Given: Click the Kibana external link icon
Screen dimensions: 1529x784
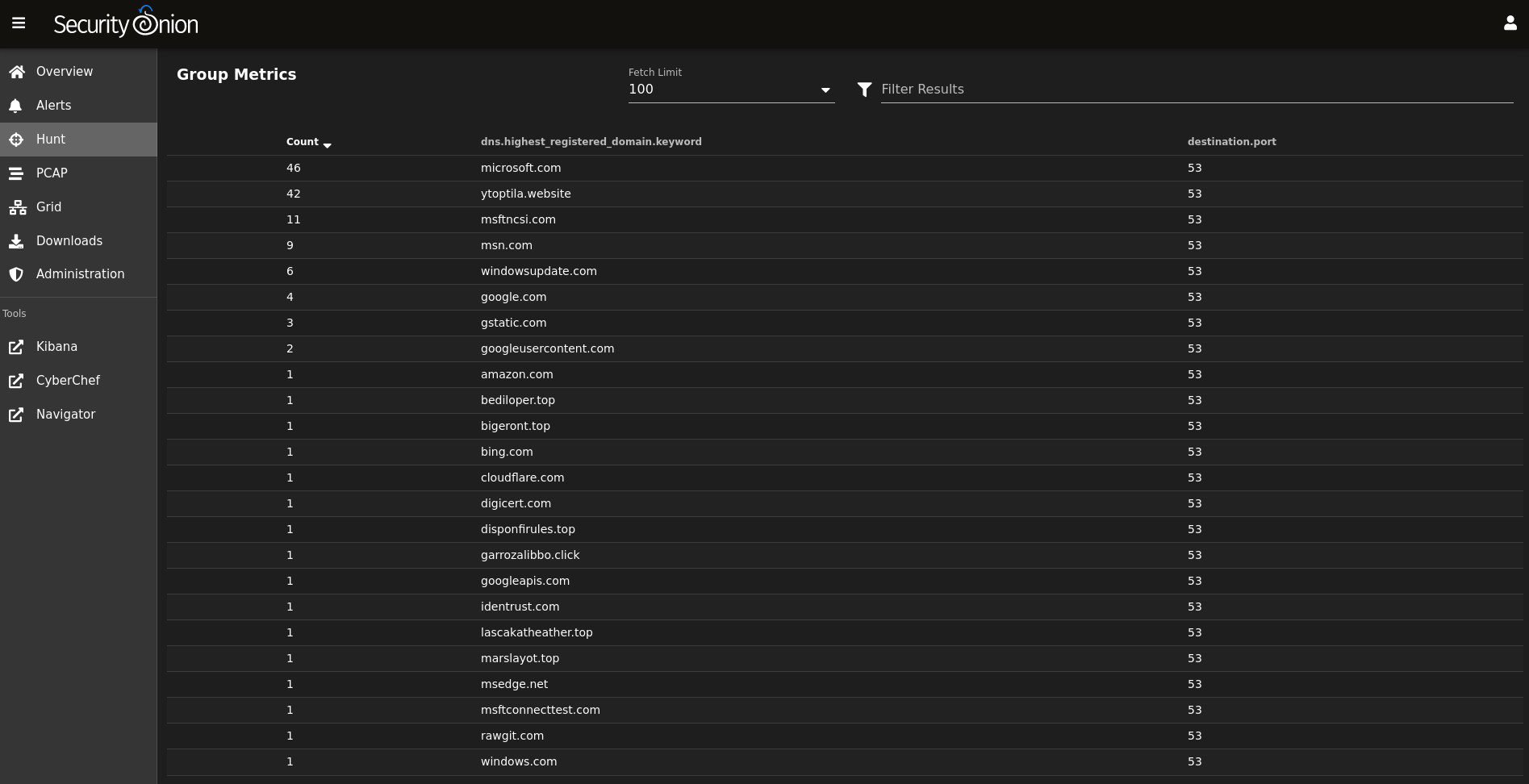Looking at the screenshot, I should pos(16,347).
